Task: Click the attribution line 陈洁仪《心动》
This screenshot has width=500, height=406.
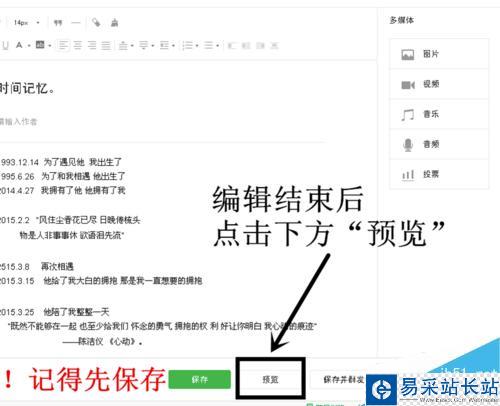Action: [x=103, y=341]
